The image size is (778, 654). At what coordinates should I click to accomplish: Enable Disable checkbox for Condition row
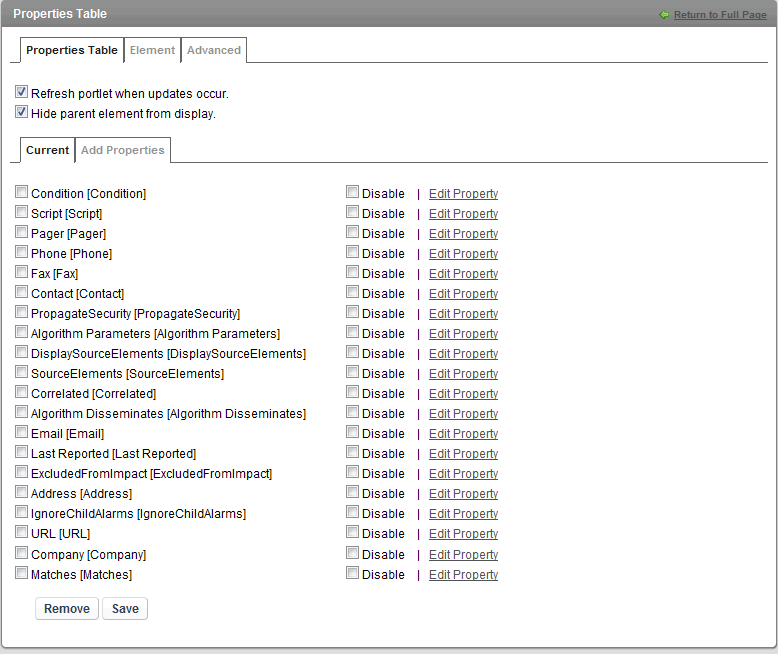(352, 192)
